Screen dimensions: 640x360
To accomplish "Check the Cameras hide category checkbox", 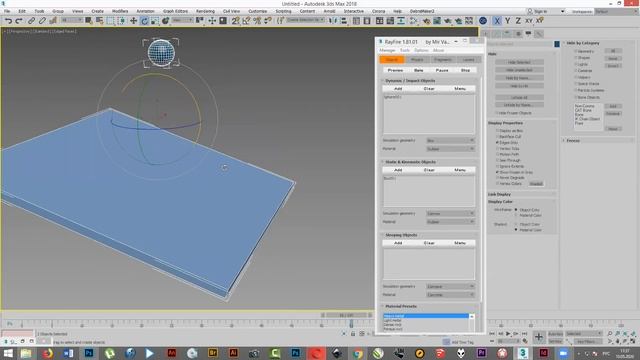I will pos(576,71).
